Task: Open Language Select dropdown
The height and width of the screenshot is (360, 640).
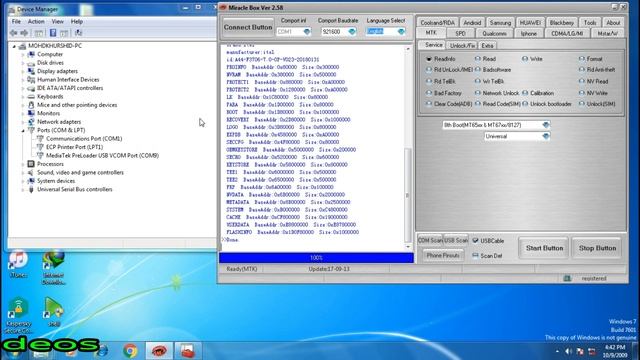Action: coord(401,31)
